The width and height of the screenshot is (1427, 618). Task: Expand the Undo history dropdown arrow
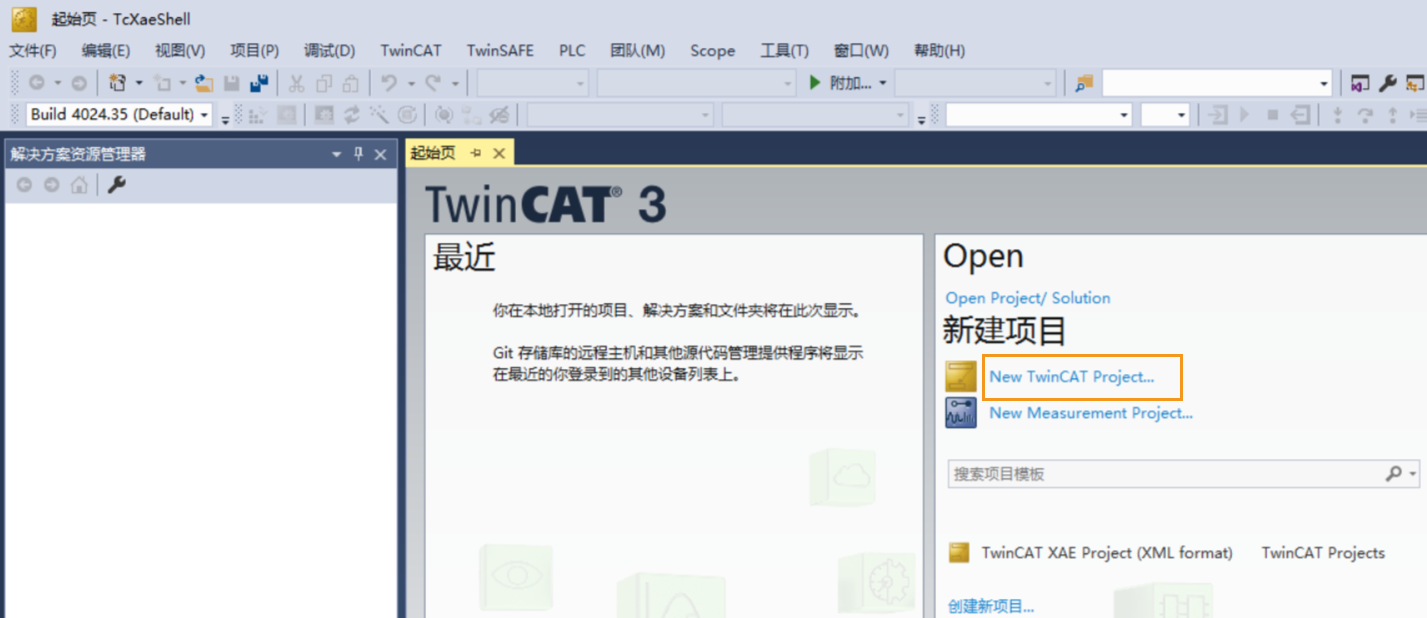point(411,83)
